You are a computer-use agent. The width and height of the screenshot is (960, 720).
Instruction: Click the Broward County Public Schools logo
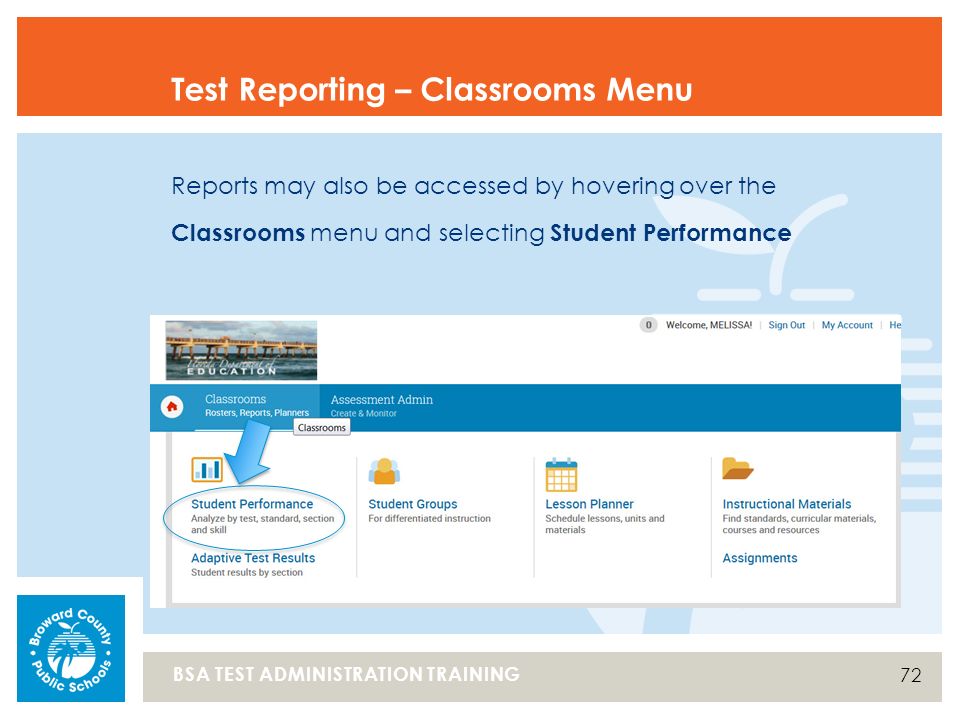(x=71, y=648)
